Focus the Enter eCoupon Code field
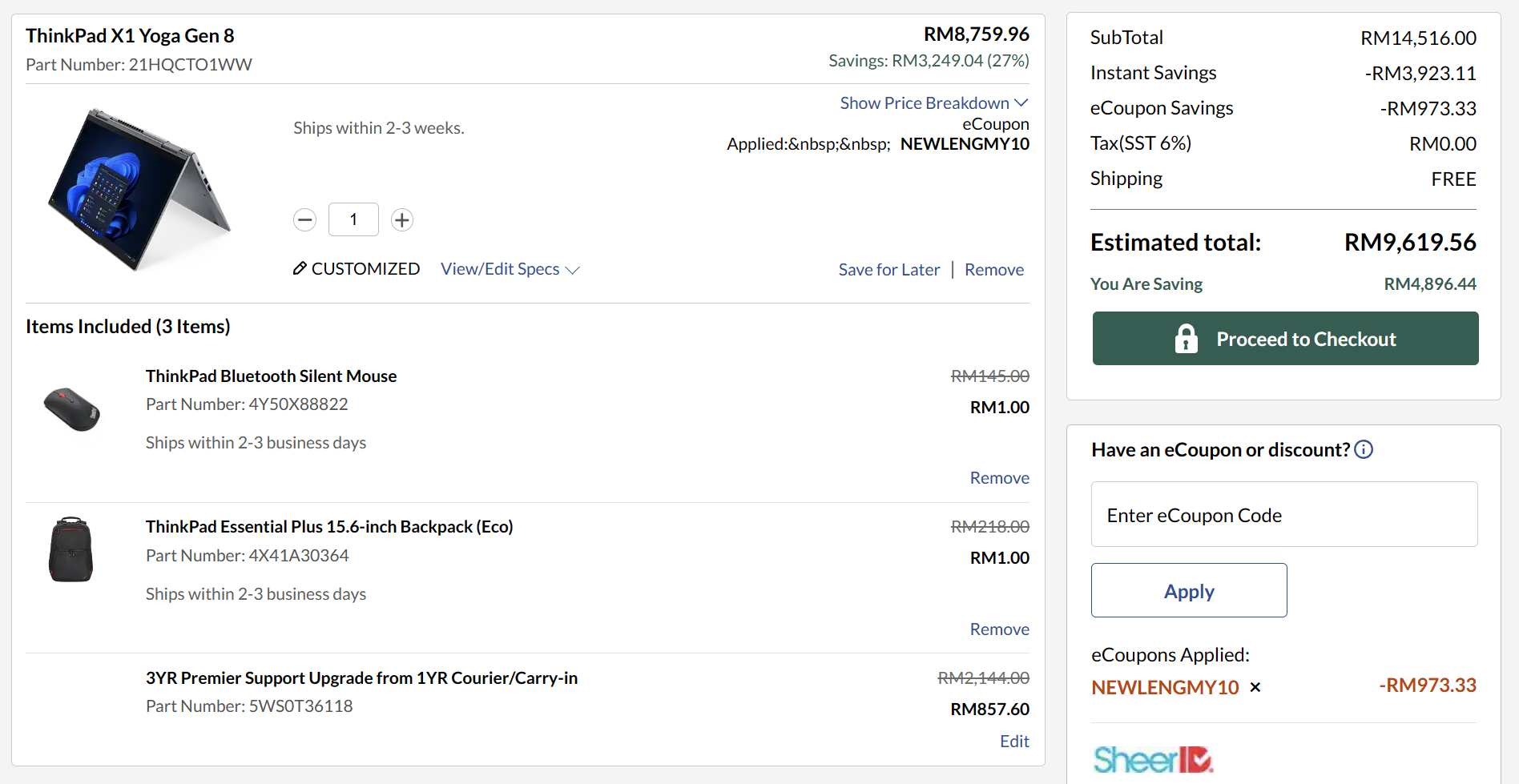This screenshot has width=1519, height=784. [x=1284, y=514]
